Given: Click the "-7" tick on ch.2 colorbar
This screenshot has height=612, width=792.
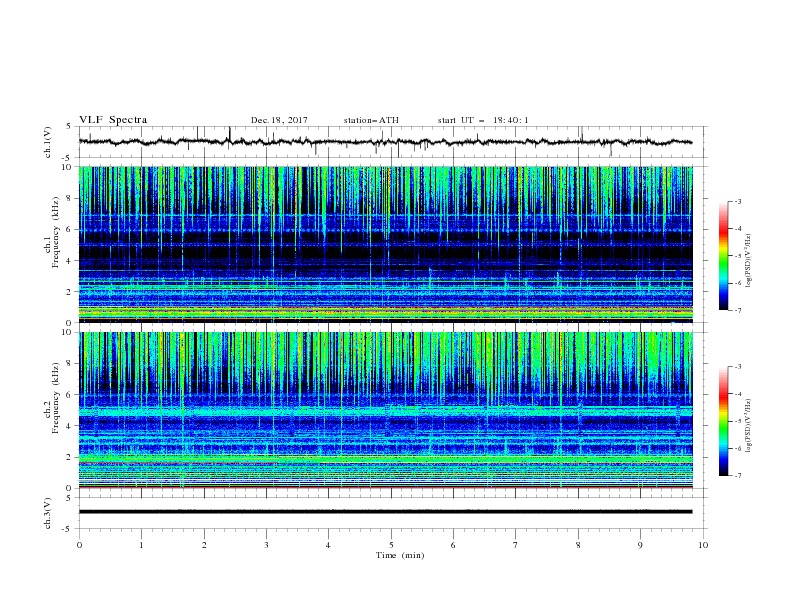Looking at the screenshot, I should (x=738, y=475).
